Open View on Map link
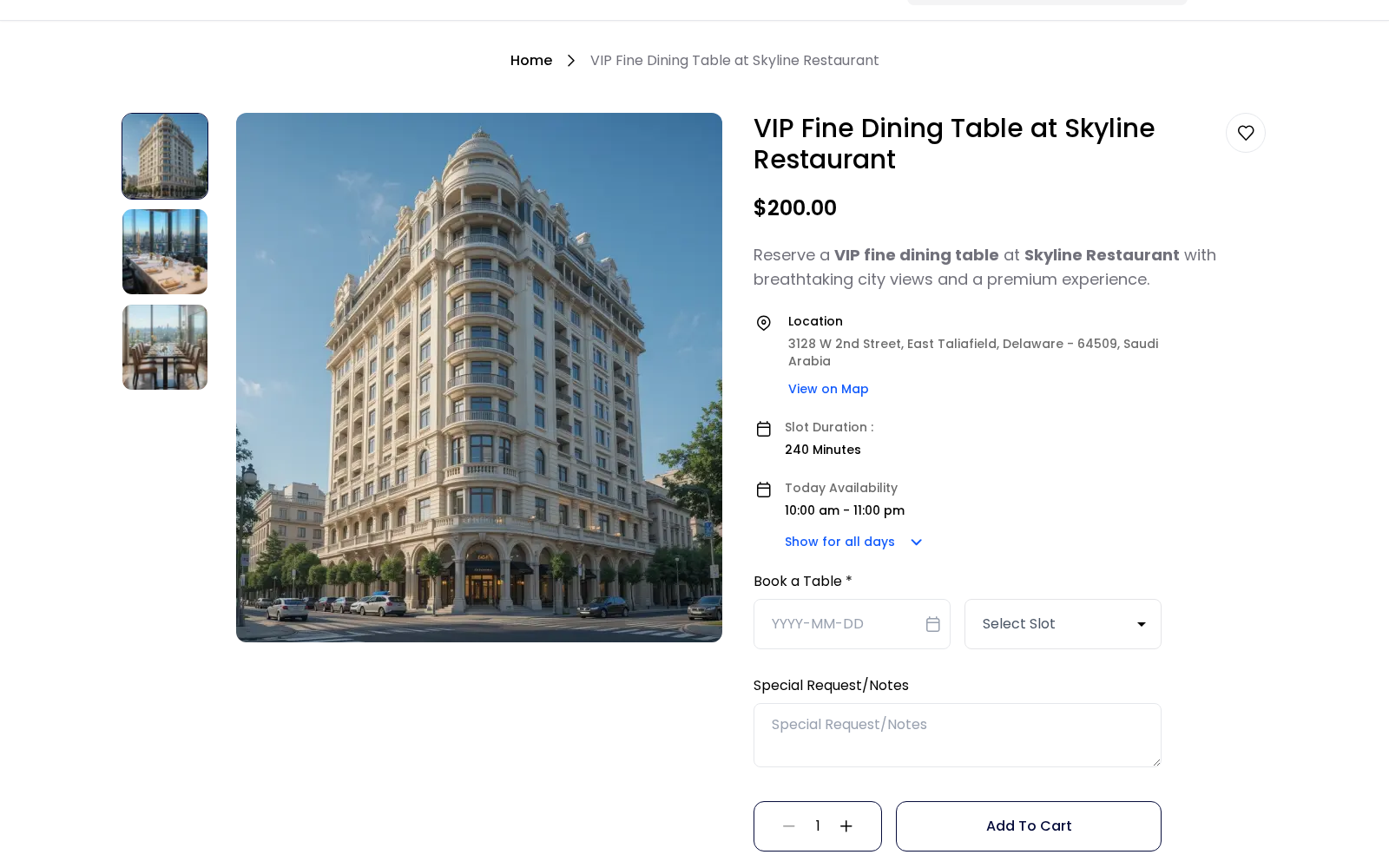This screenshot has width=1389, height=868. pyautogui.click(x=828, y=389)
